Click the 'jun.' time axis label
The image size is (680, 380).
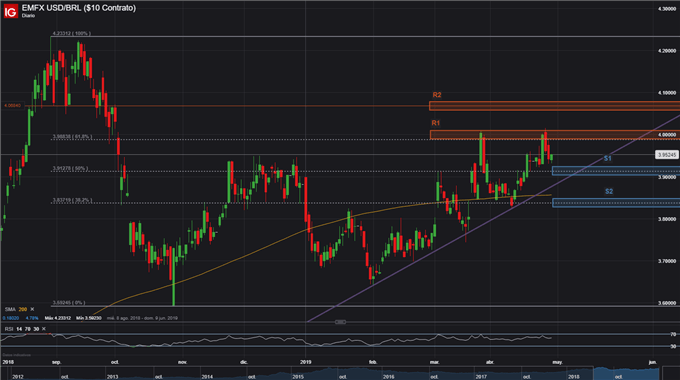[652, 362]
